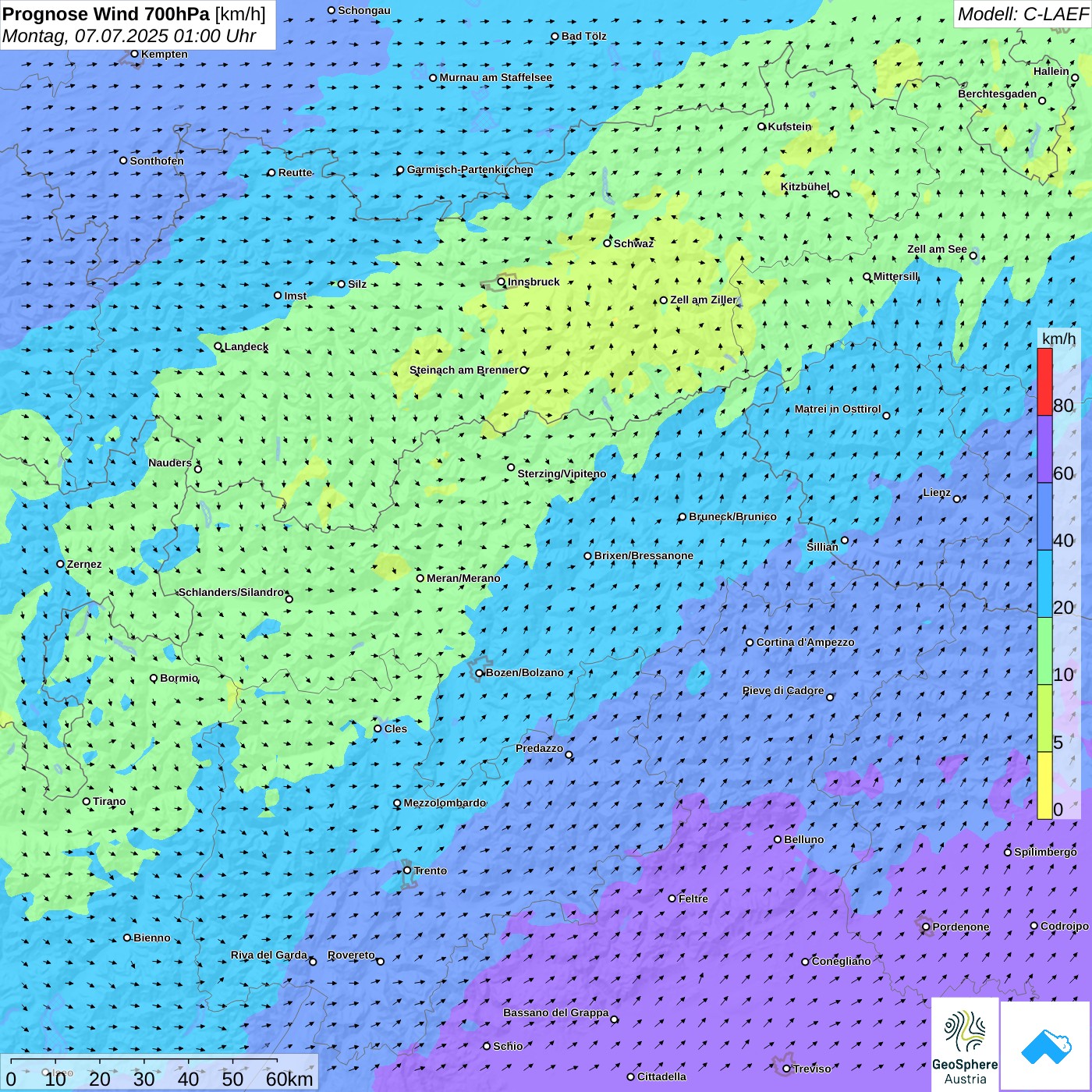Click the red 80 km/h legend color
This screenshot has width=1092, height=1092.
coord(1044,381)
